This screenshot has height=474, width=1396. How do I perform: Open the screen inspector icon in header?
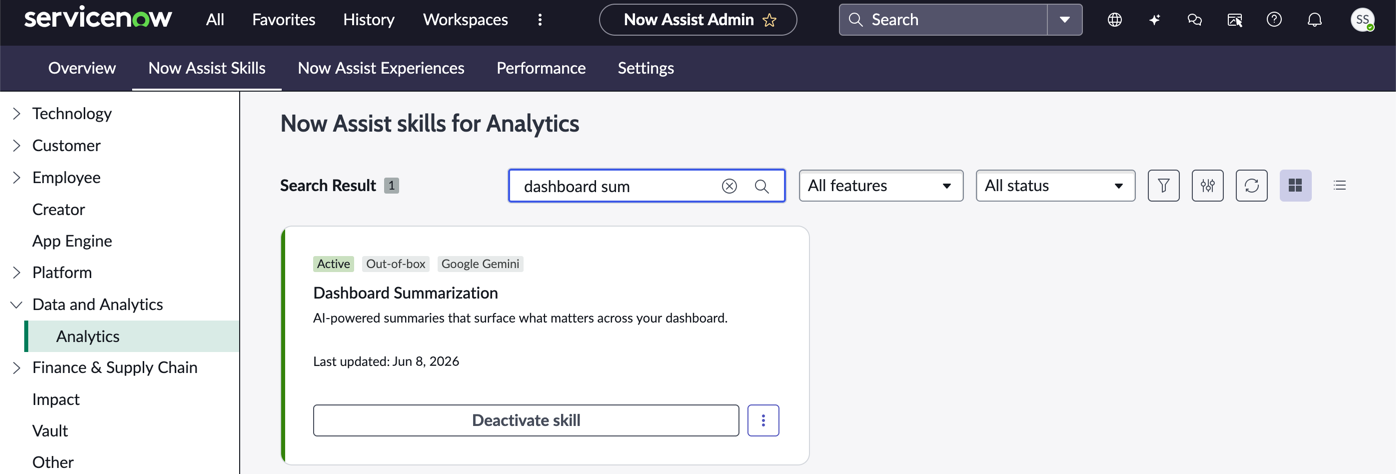(x=1235, y=20)
